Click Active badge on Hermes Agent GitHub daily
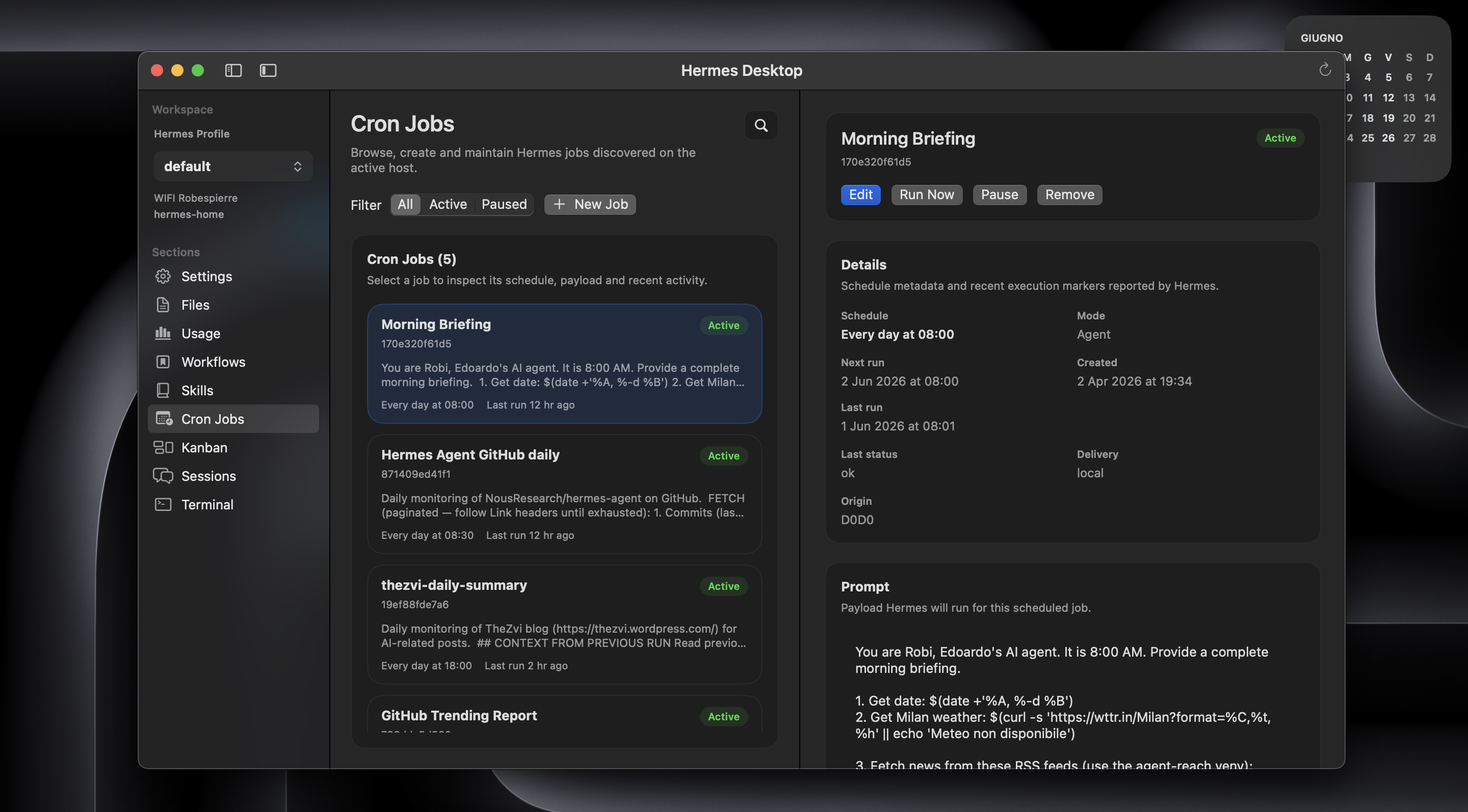 coord(723,455)
